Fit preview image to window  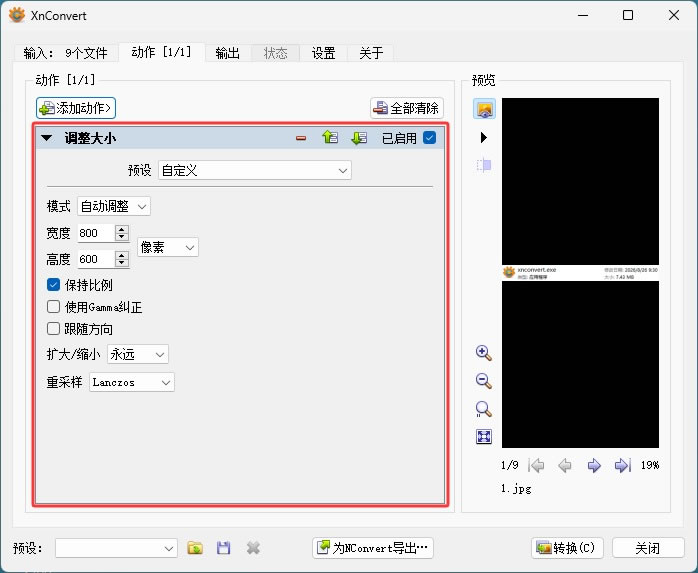pyautogui.click(x=483, y=437)
